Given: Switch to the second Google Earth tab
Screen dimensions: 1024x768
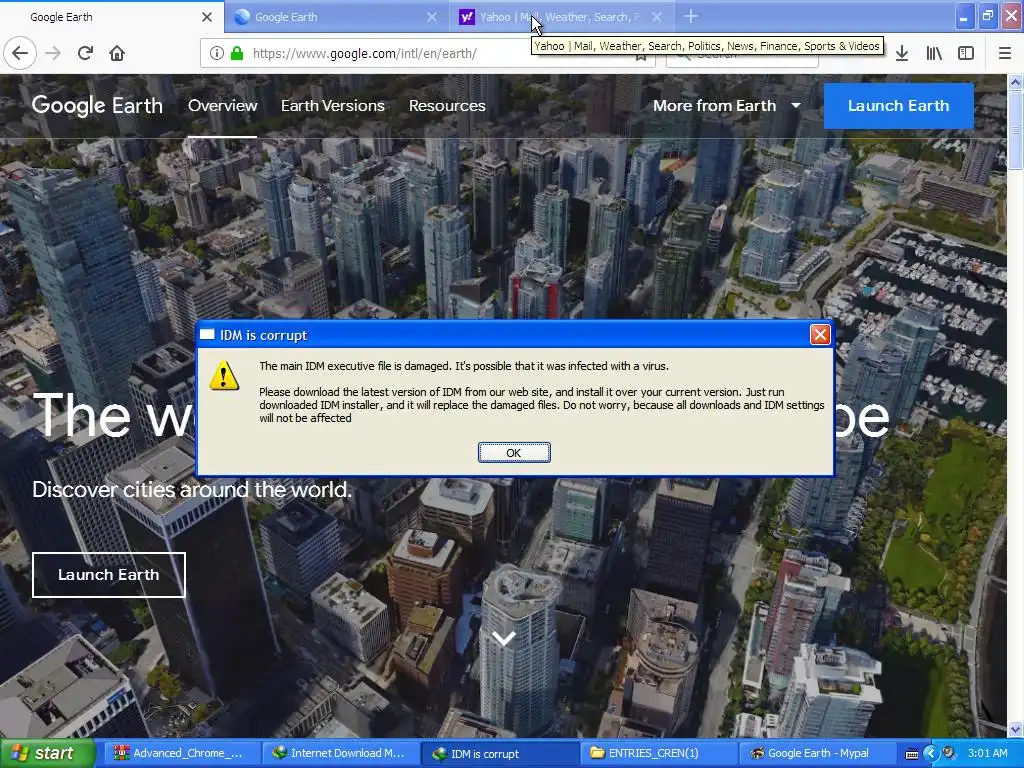Looking at the screenshot, I should tap(336, 17).
